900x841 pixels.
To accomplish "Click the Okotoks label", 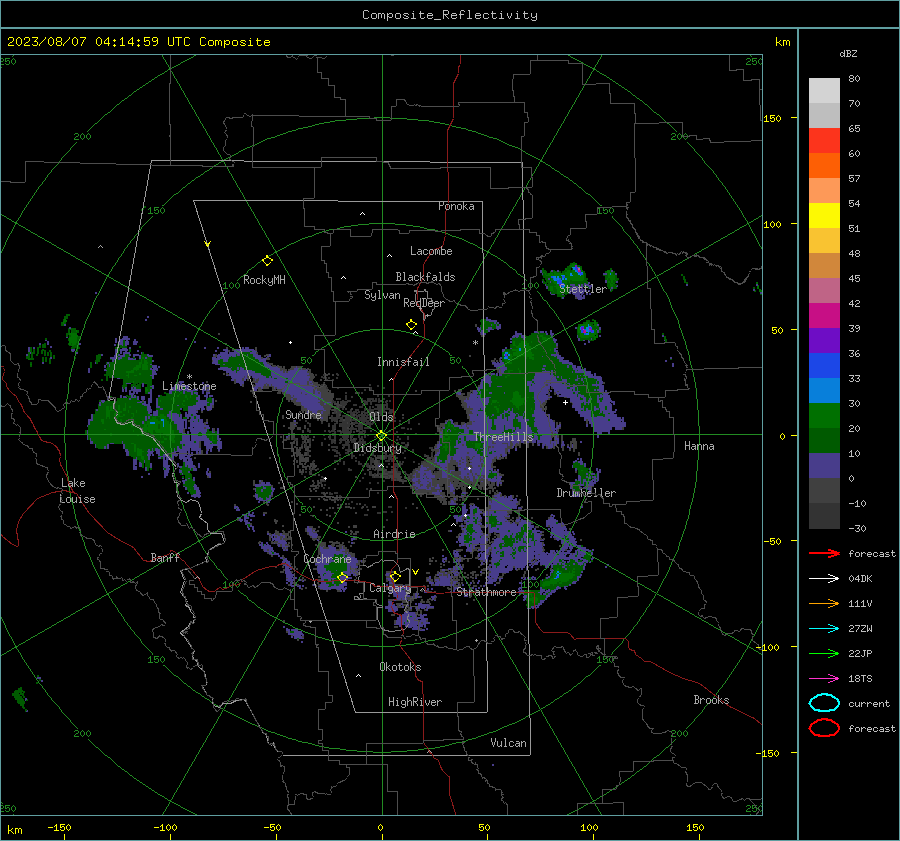I will click(400, 667).
